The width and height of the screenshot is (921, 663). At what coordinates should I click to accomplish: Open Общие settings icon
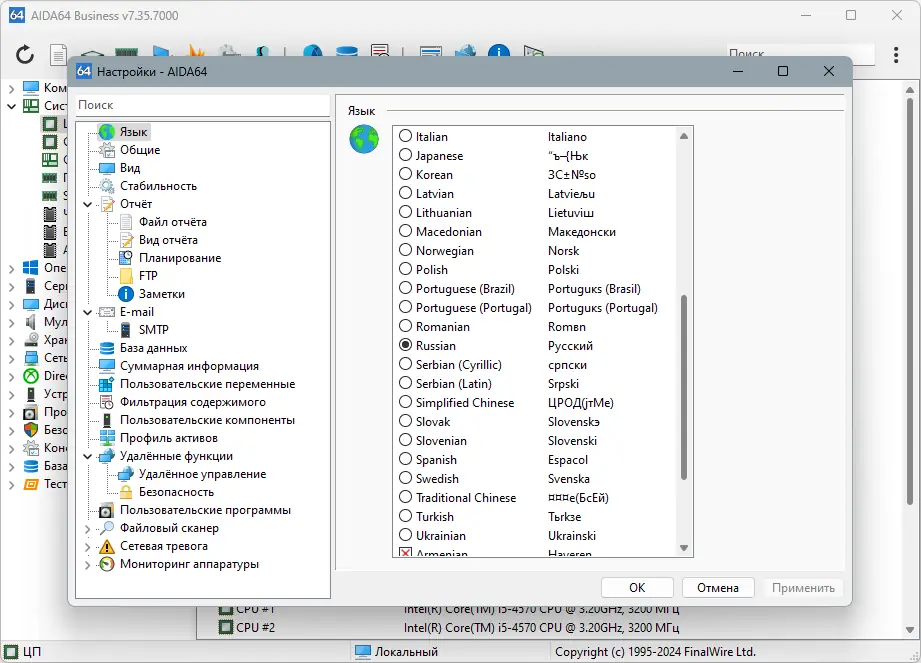click(x=107, y=150)
